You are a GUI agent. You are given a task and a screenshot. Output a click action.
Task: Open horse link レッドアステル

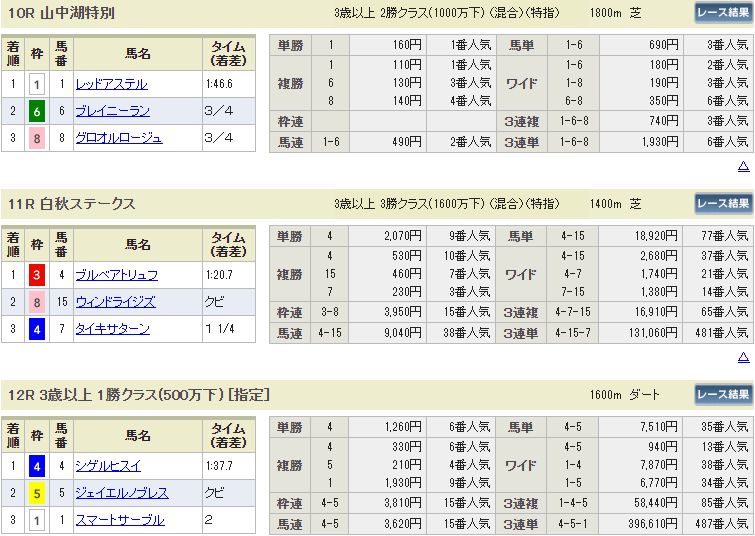pyautogui.click(x=111, y=84)
